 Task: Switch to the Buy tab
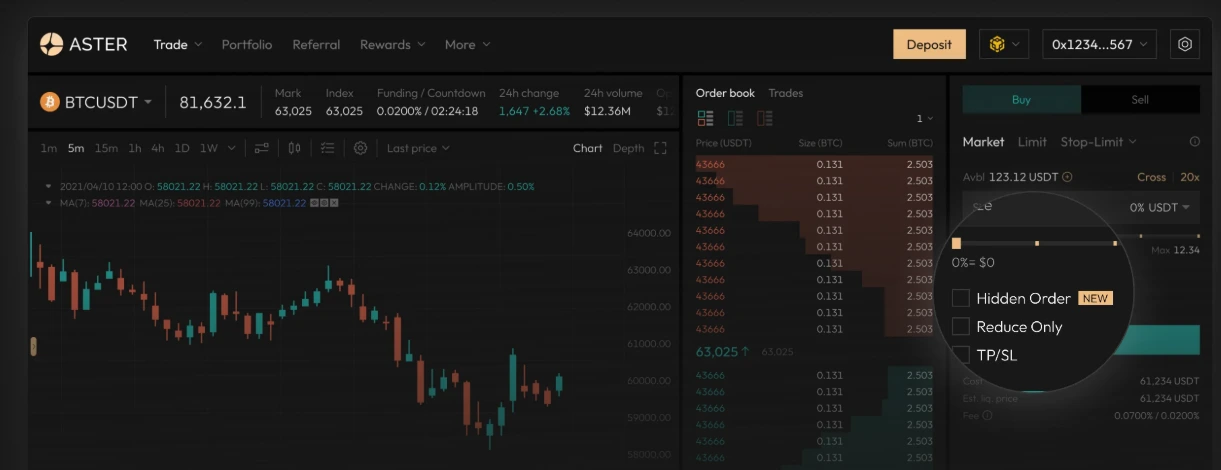(x=1021, y=99)
